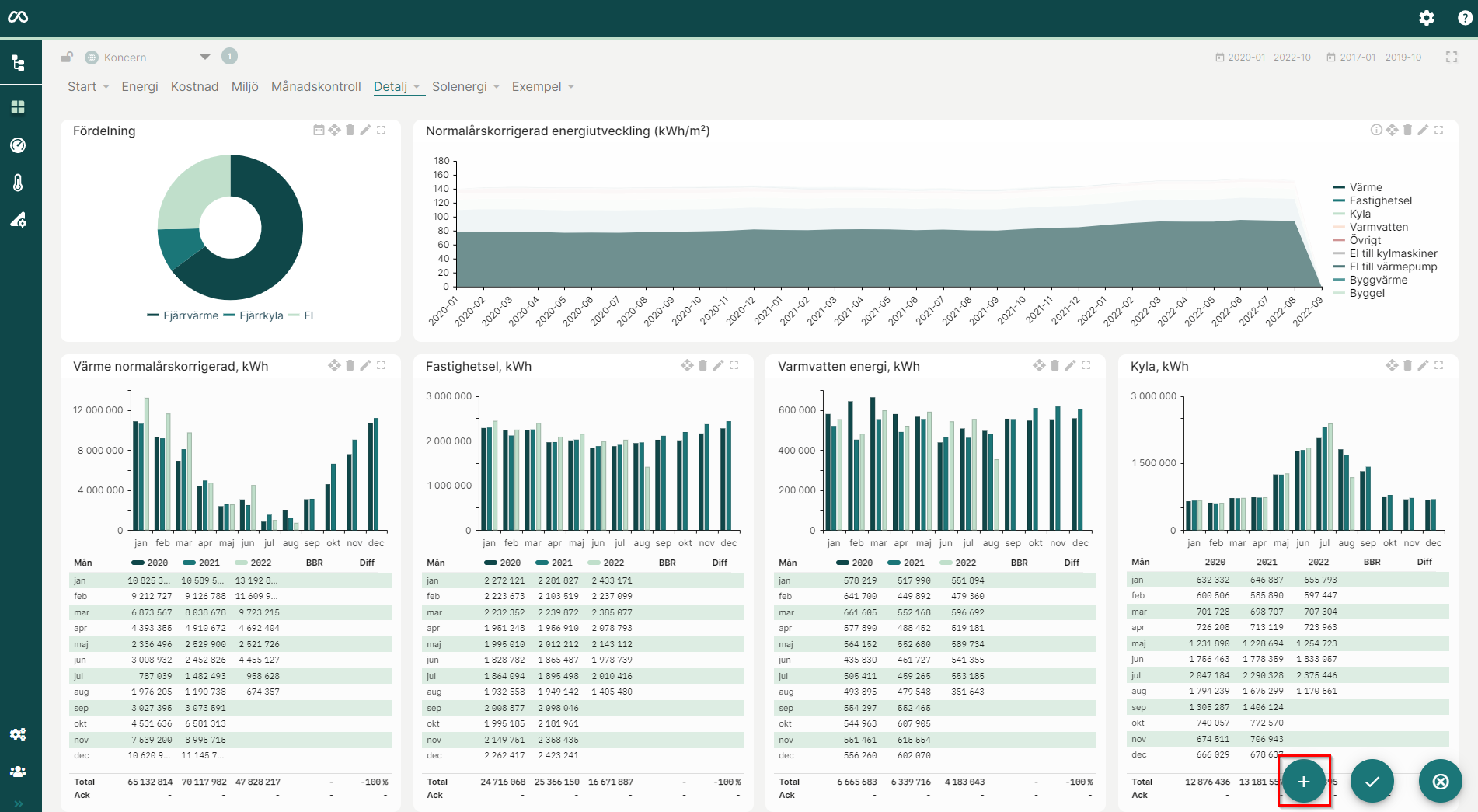The width and height of the screenshot is (1478, 812).
Task: Click the infinity logo in top bar
Action: tap(18, 17)
